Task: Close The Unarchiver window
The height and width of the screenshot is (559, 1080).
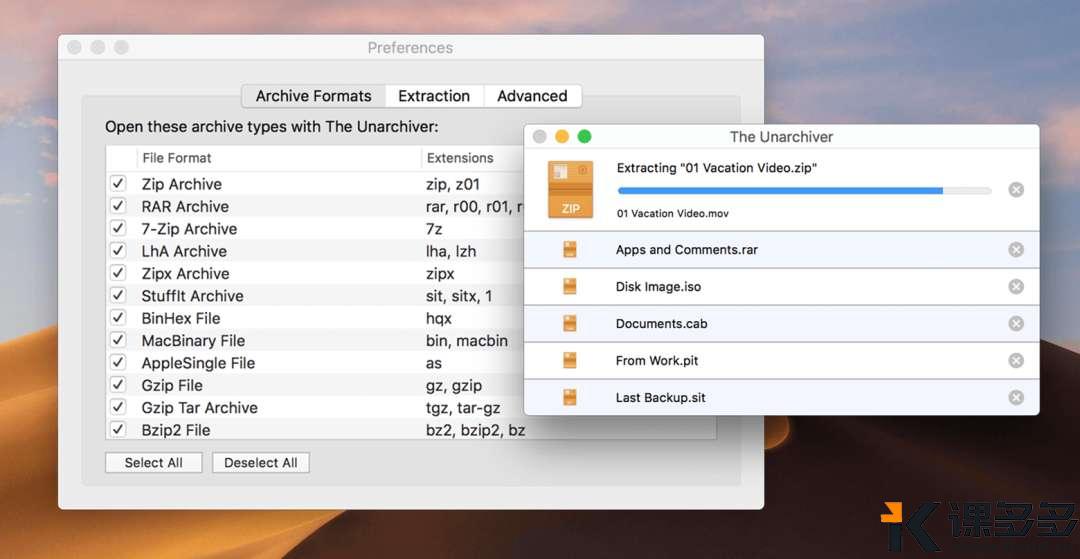Action: tap(540, 137)
